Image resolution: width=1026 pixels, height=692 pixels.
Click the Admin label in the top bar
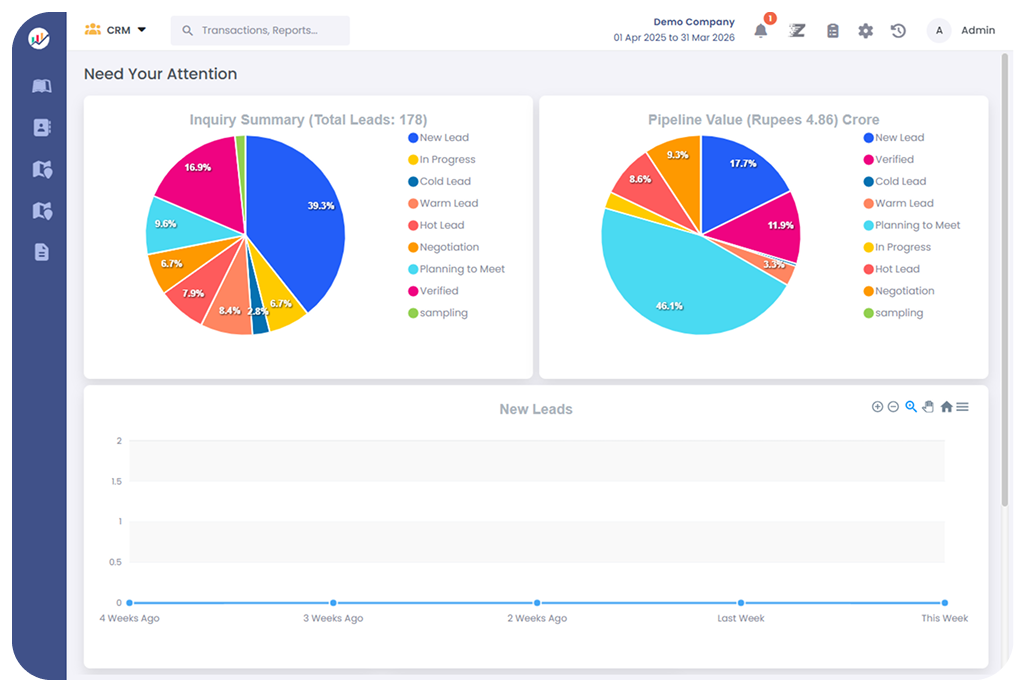tap(978, 30)
